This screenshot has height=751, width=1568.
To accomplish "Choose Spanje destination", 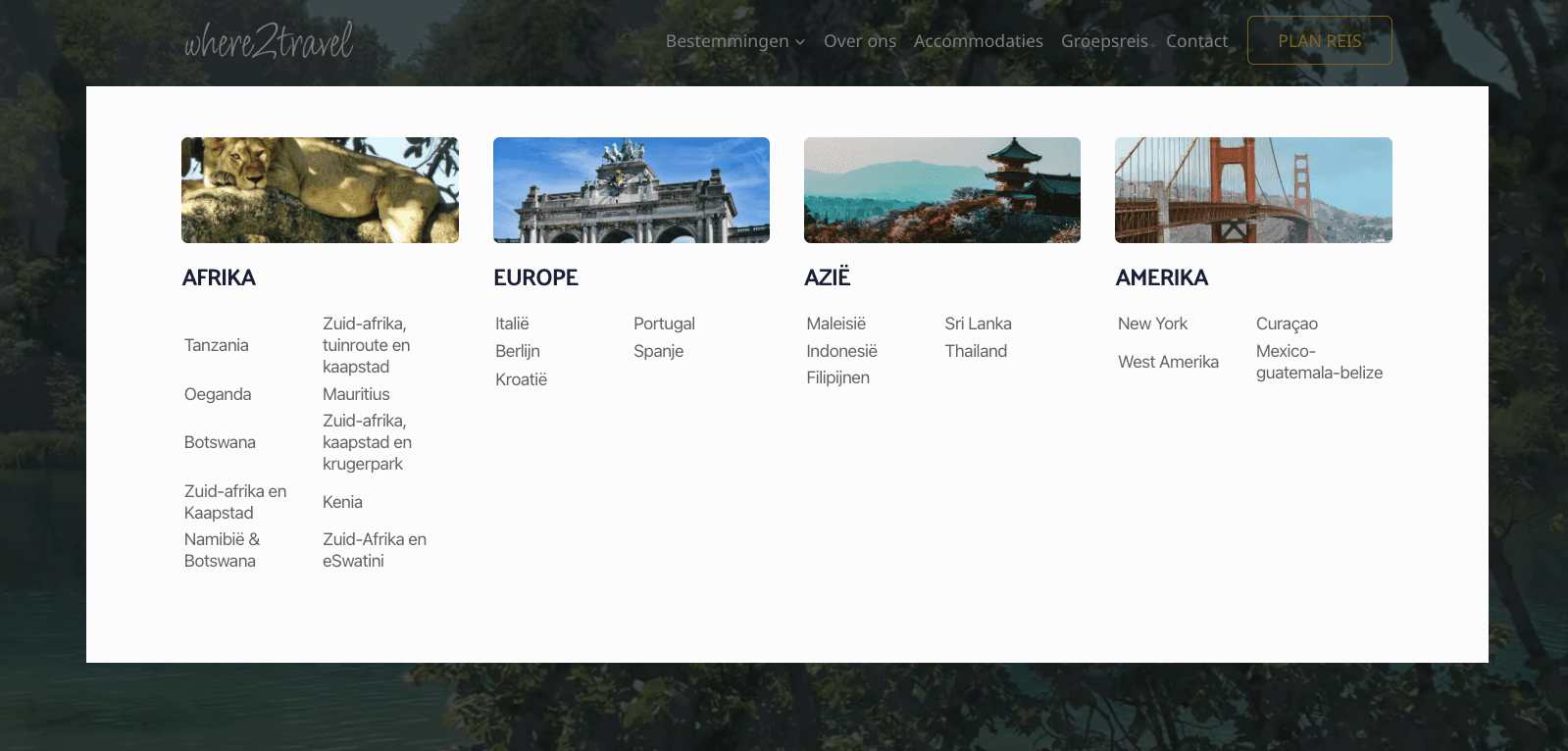I will pyautogui.click(x=658, y=351).
